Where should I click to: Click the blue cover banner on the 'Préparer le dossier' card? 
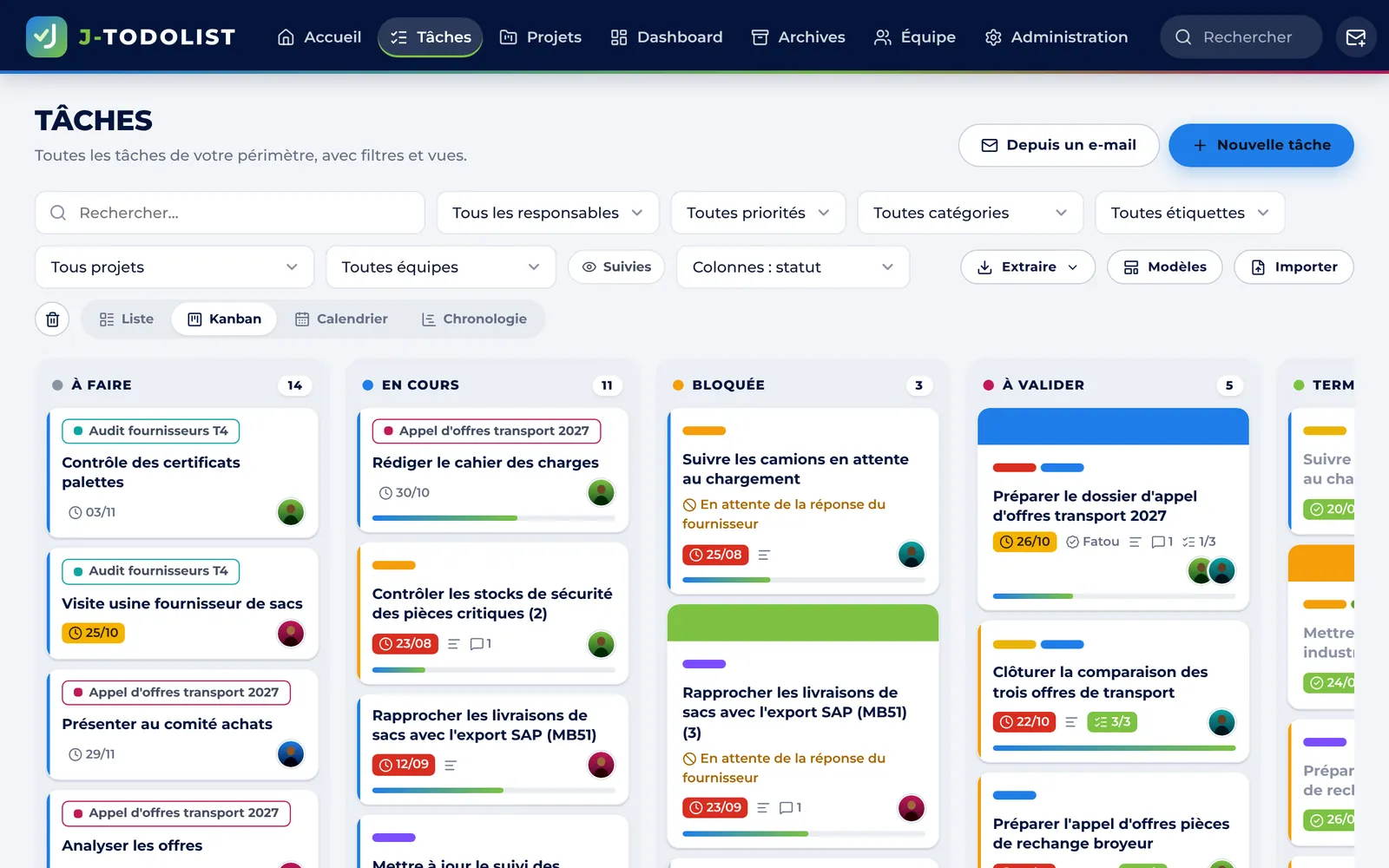coord(1113,427)
